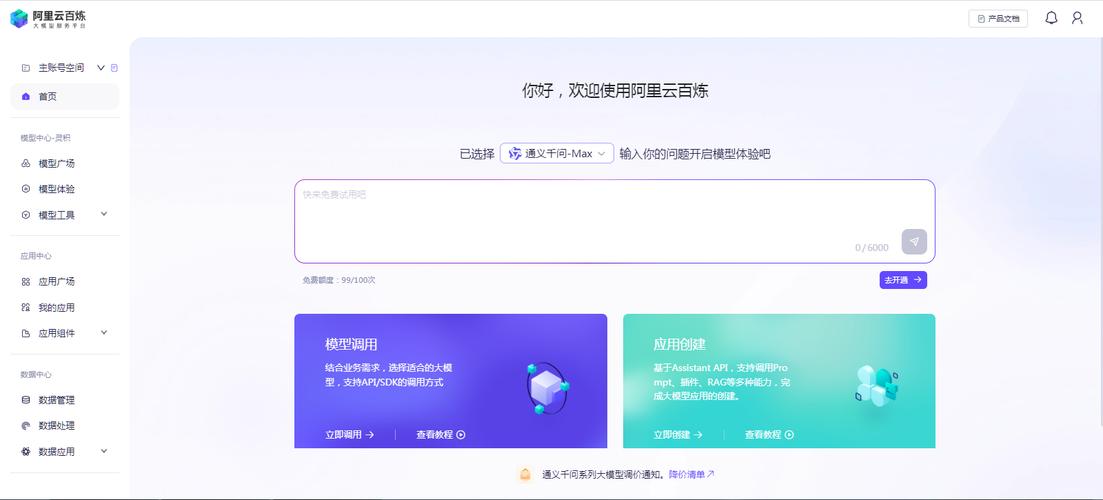Focus the question input text box
Viewport: 1103px width, 500px height.
(x=614, y=222)
